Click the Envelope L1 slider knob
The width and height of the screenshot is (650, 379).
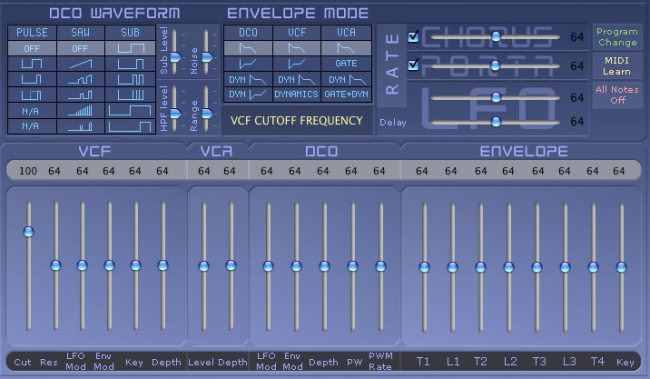pos(452,267)
